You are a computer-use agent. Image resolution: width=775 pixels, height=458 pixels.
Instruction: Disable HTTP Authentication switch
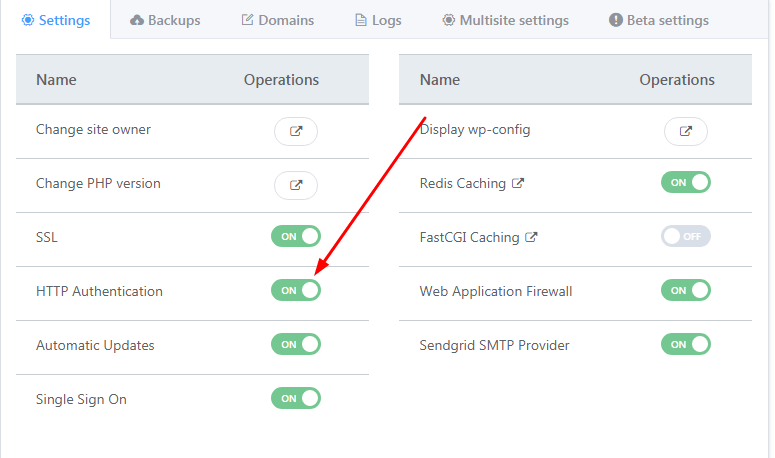coord(296,290)
